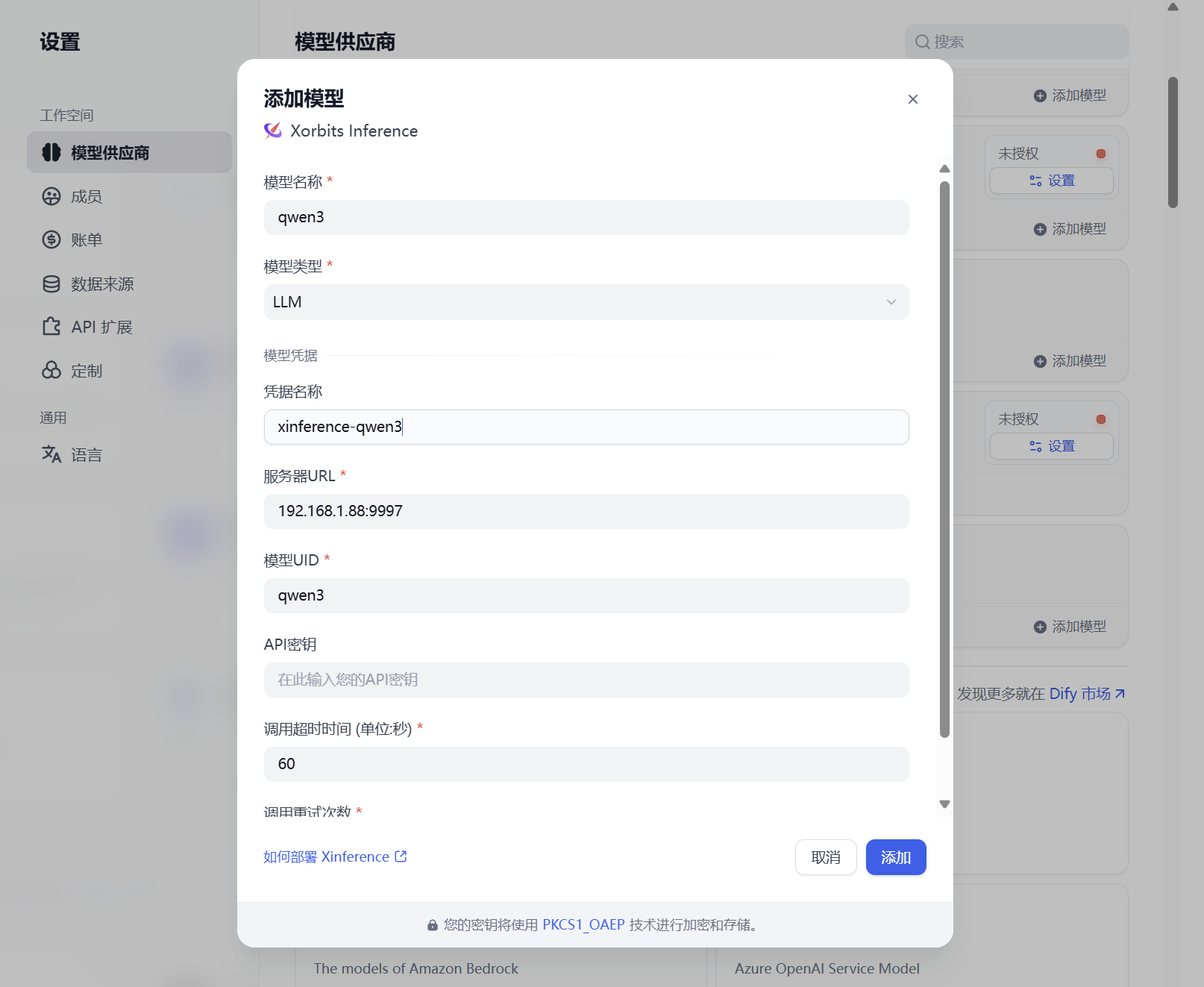This screenshot has height=987, width=1204.
Task: Open the PKCS1_OAEP link
Action: tap(583, 924)
